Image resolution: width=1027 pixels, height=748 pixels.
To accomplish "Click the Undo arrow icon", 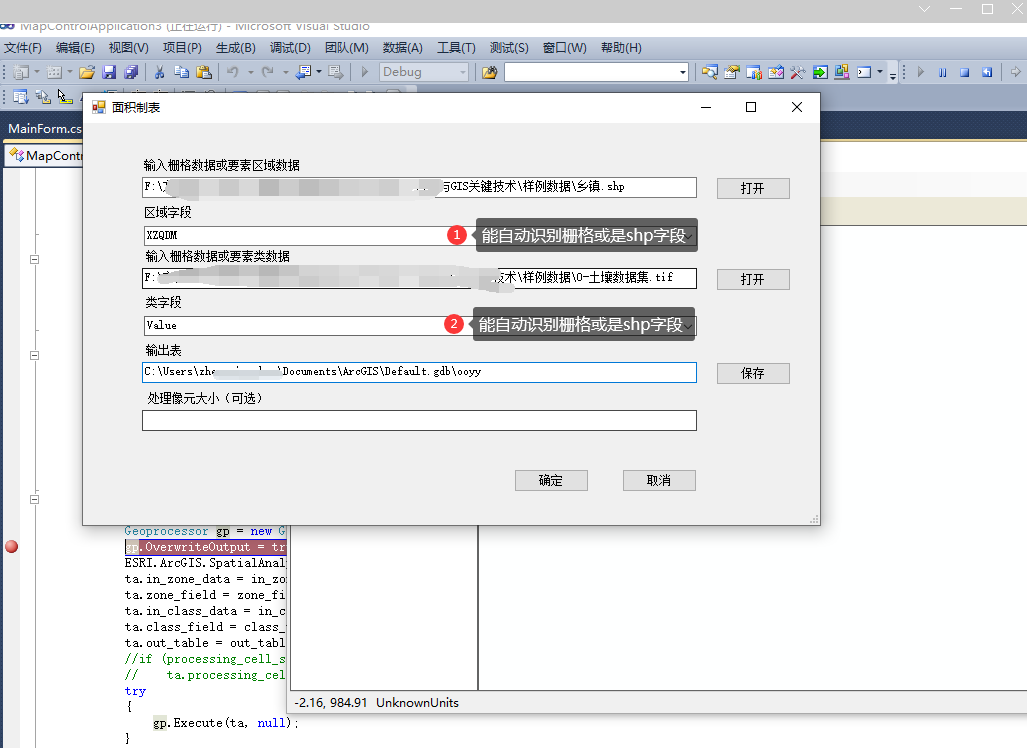I will tap(232, 72).
